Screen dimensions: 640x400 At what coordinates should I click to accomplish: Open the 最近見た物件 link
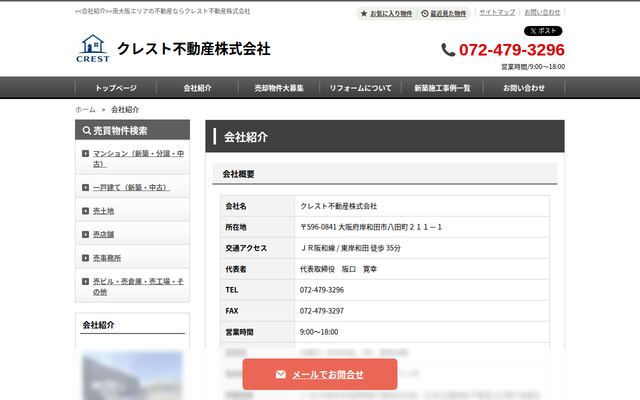click(448, 13)
